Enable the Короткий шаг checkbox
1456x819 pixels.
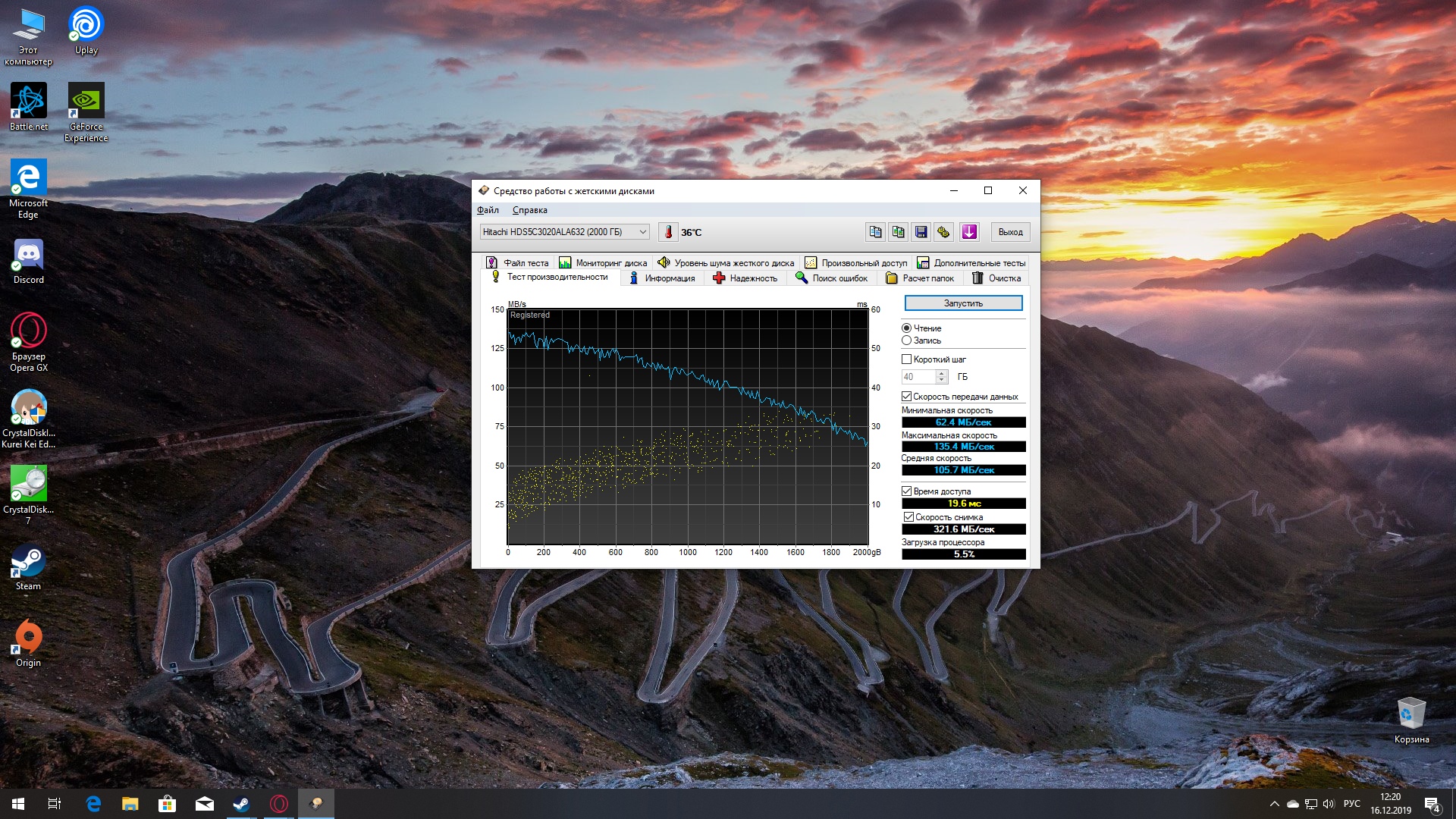click(906, 359)
